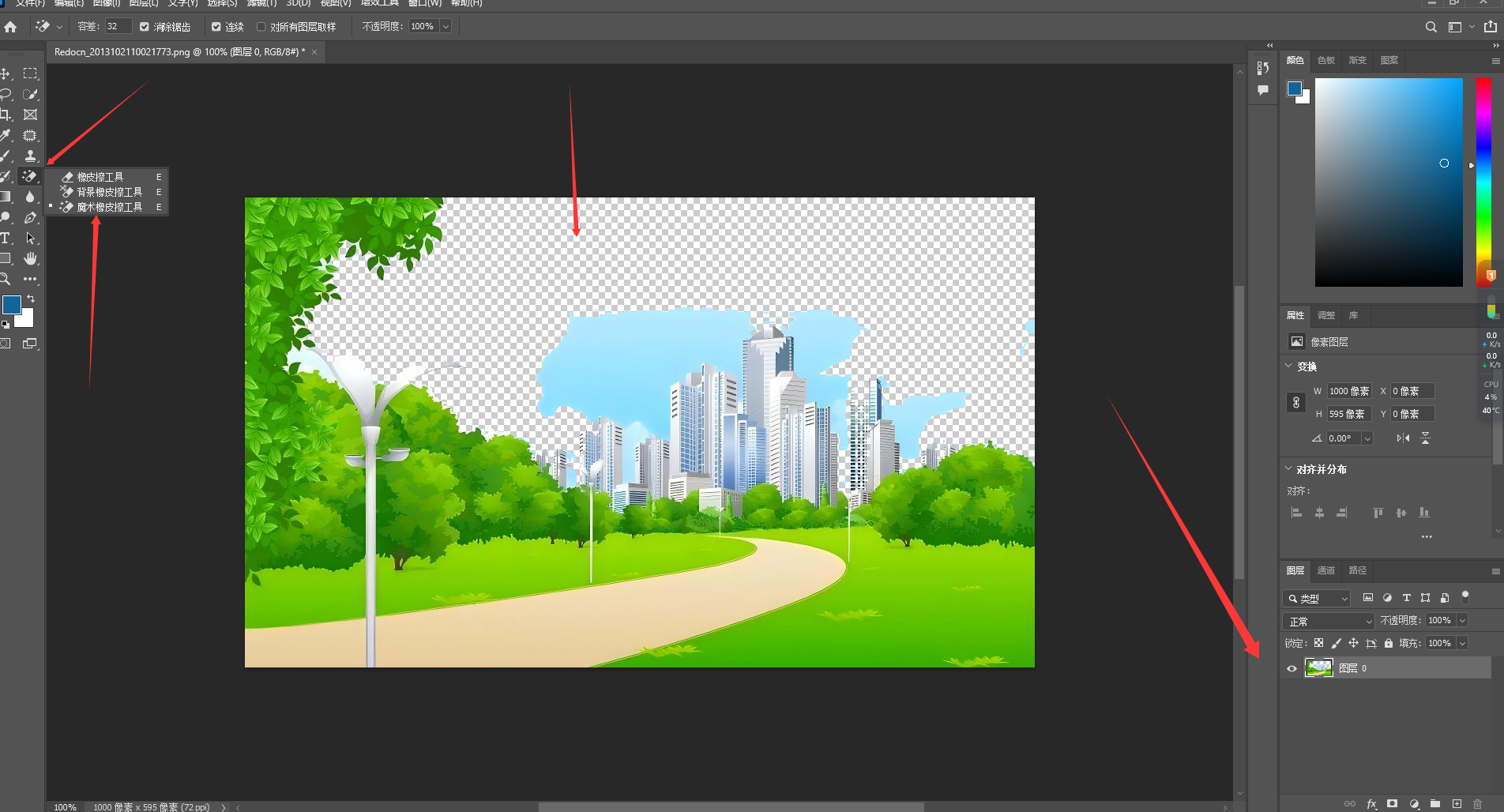The height and width of the screenshot is (812, 1504).
Task: Align horizontal centers icon
Action: click(1319, 513)
